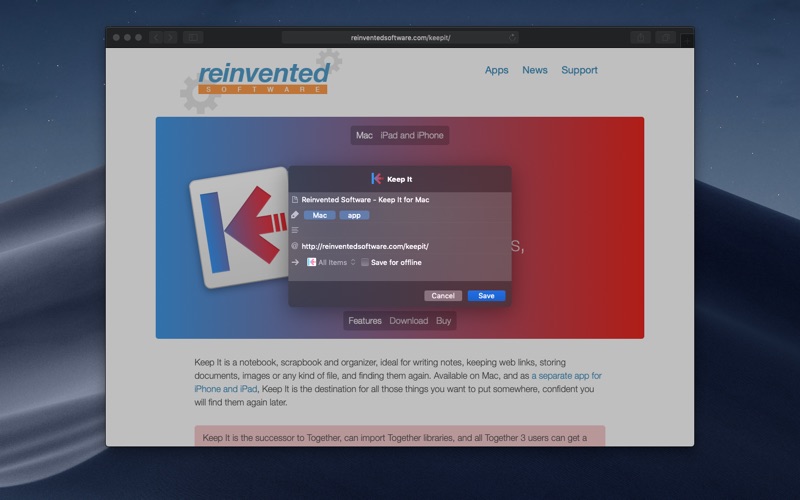
Task: Switch to the Mac tab
Action: (364, 135)
